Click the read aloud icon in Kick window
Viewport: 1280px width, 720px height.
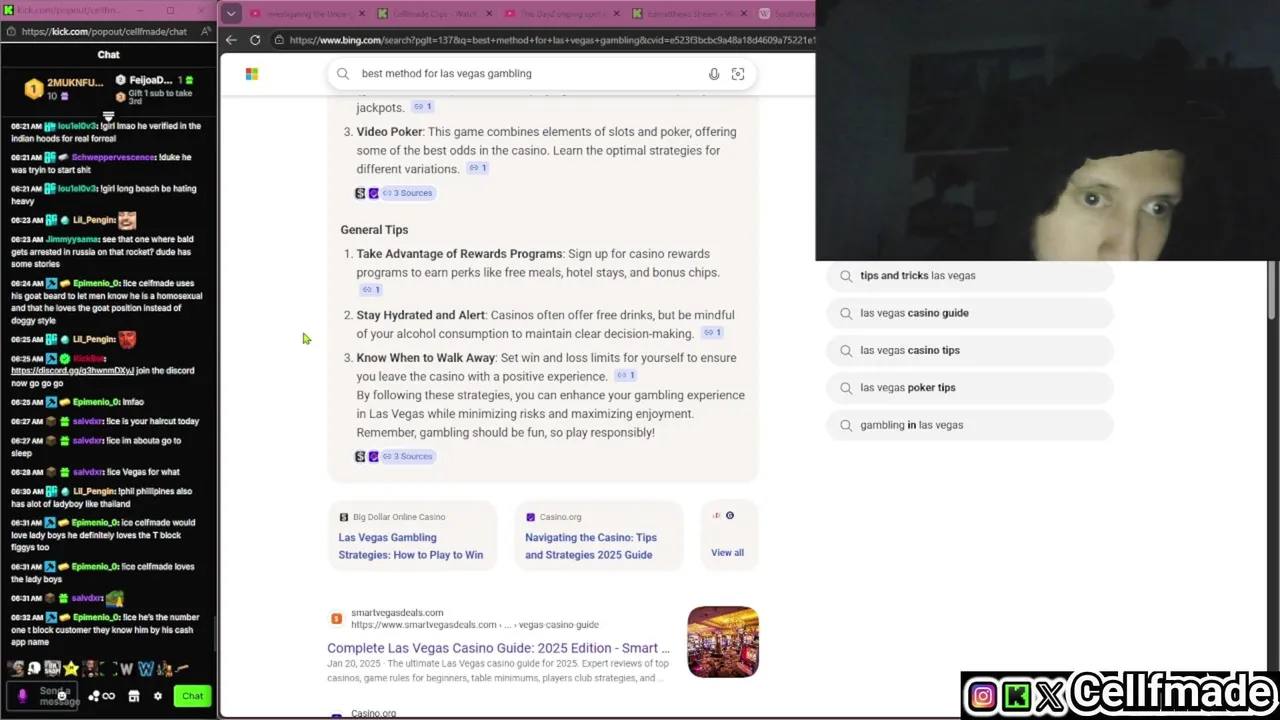205,31
